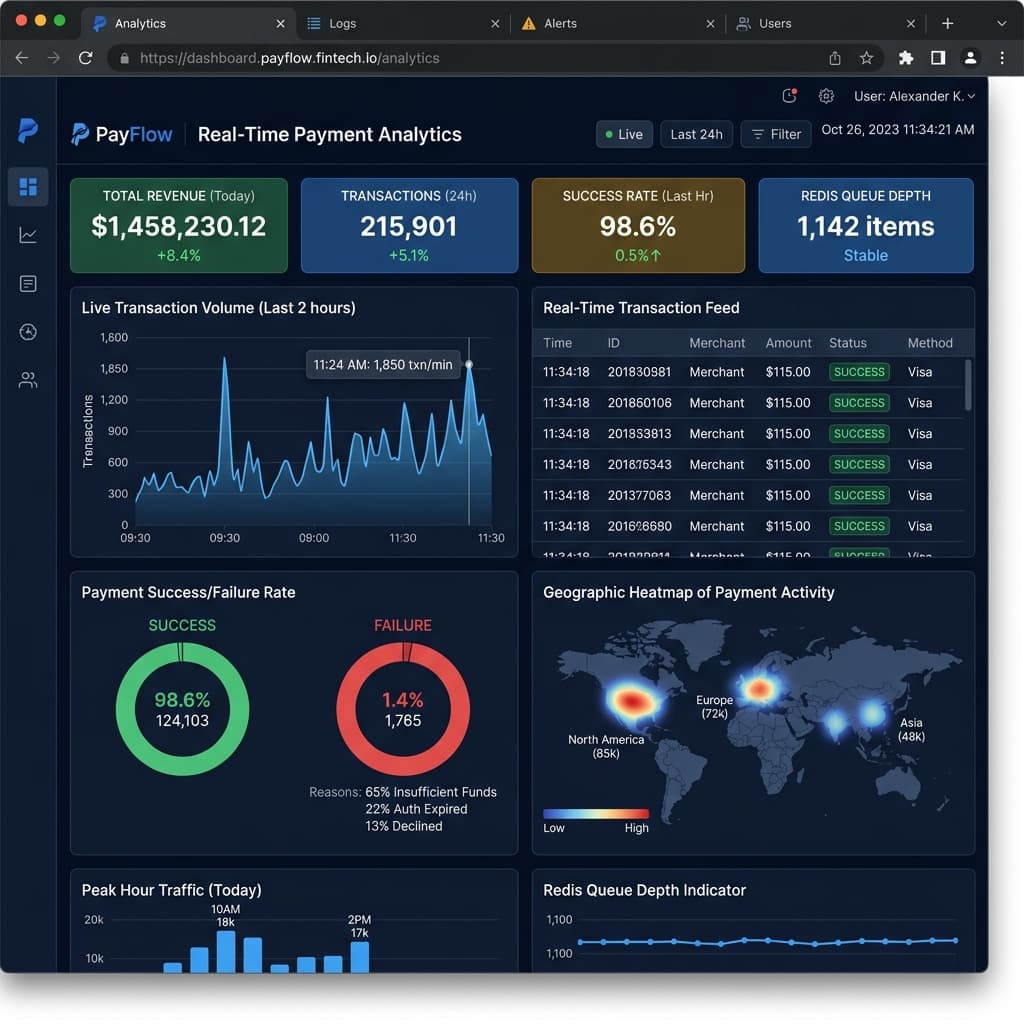This screenshot has height=1024, width=1024.
Task: Open the line chart icon in sidebar
Action: point(28,235)
